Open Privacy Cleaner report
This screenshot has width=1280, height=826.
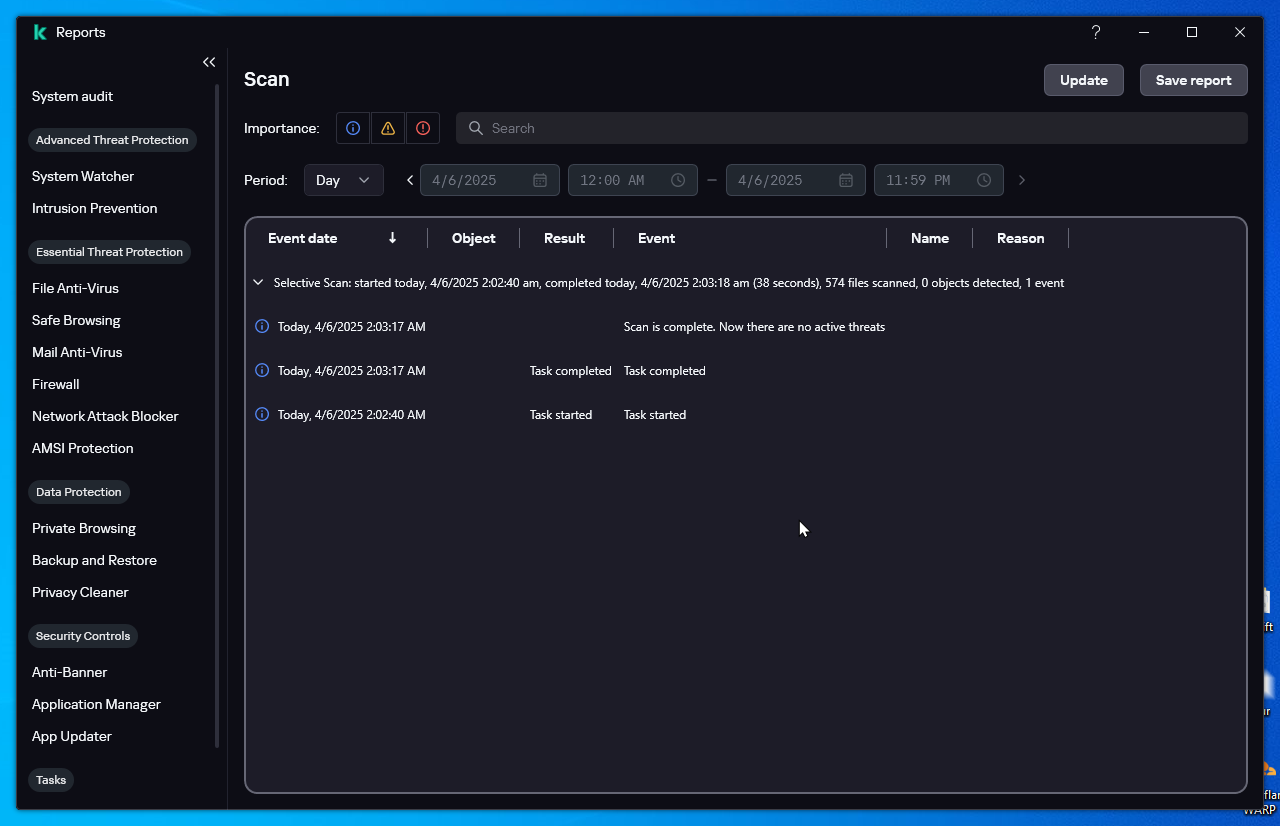tap(80, 592)
